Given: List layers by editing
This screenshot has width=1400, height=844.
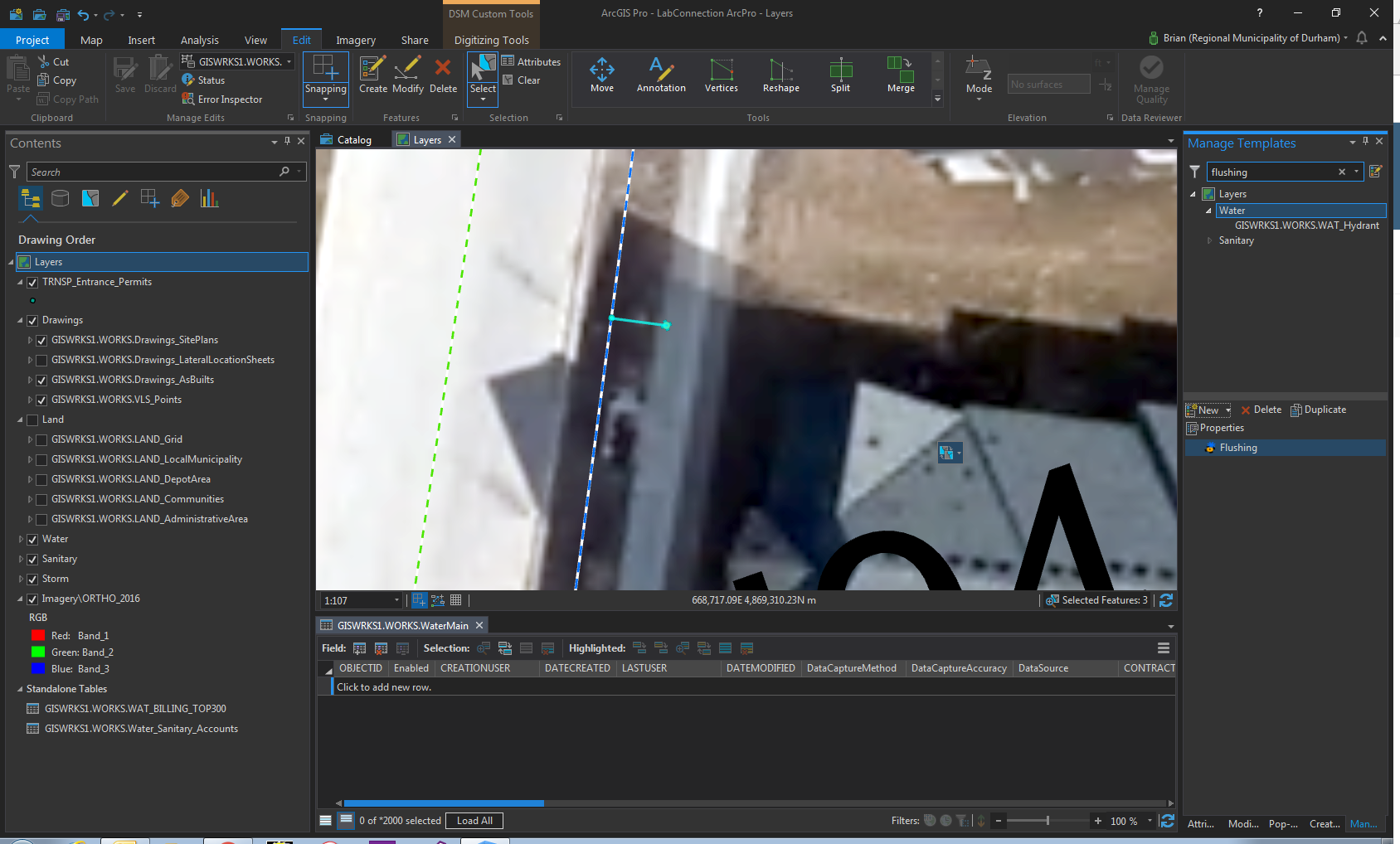Looking at the screenshot, I should click(x=120, y=198).
